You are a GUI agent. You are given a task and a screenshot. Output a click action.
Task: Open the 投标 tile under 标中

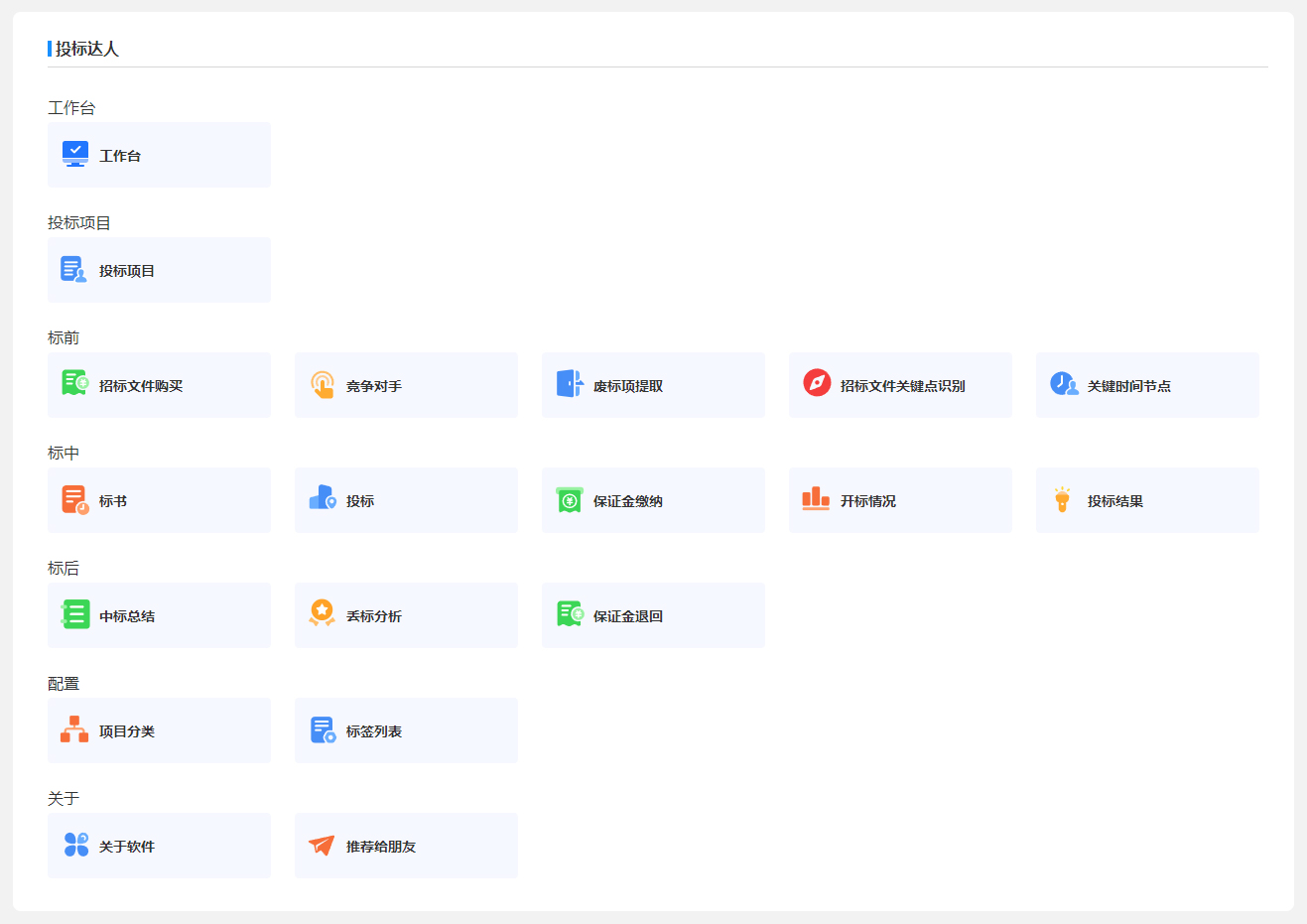point(406,500)
